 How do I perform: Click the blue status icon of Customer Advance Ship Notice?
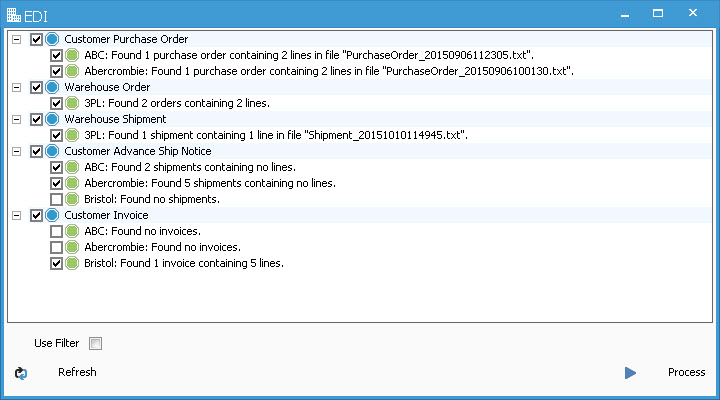[x=52, y=151]
